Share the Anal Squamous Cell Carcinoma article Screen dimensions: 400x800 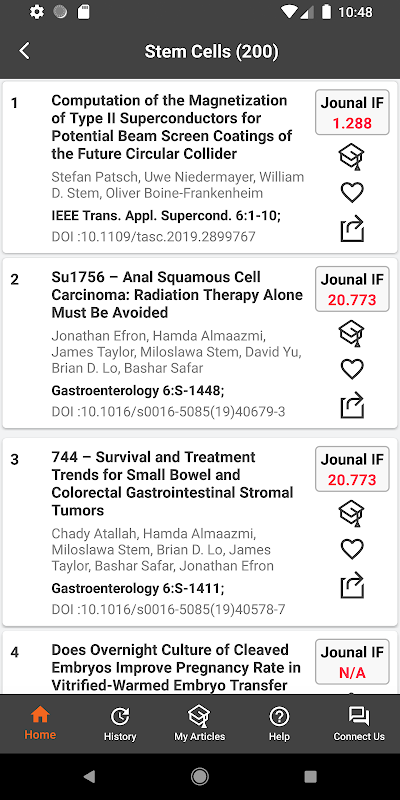point(352,406)
